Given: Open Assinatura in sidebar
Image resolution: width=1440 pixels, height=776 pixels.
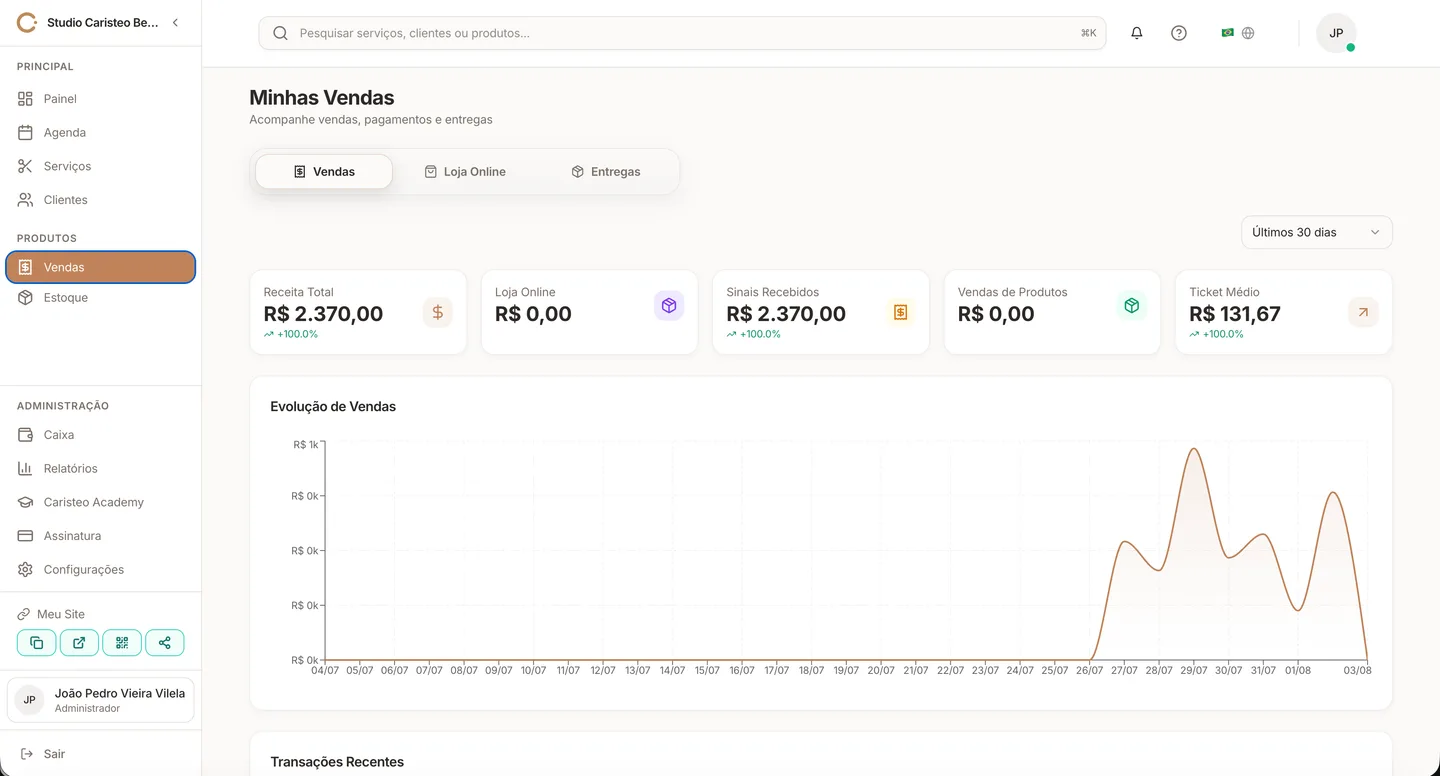Looking at the screenshot, I should tap(100, 536).
